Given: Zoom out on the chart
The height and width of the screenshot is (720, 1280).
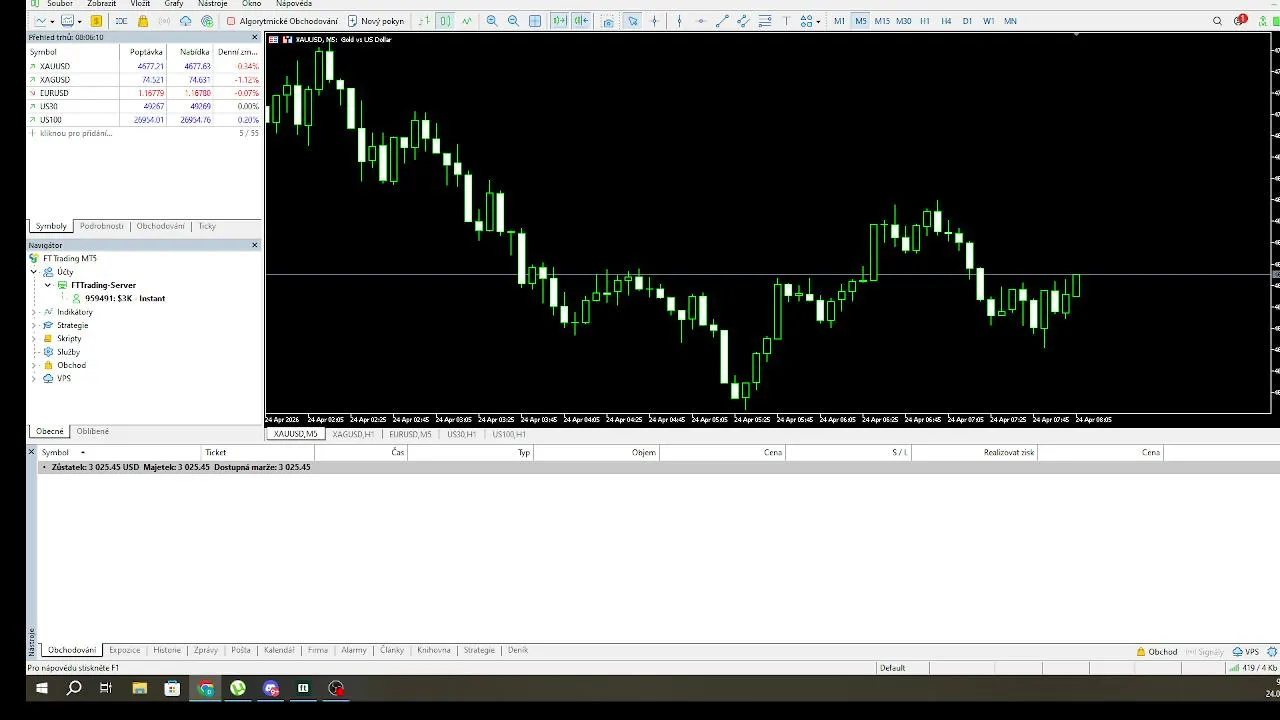Looking at the screenshot, I should point(513,21).
